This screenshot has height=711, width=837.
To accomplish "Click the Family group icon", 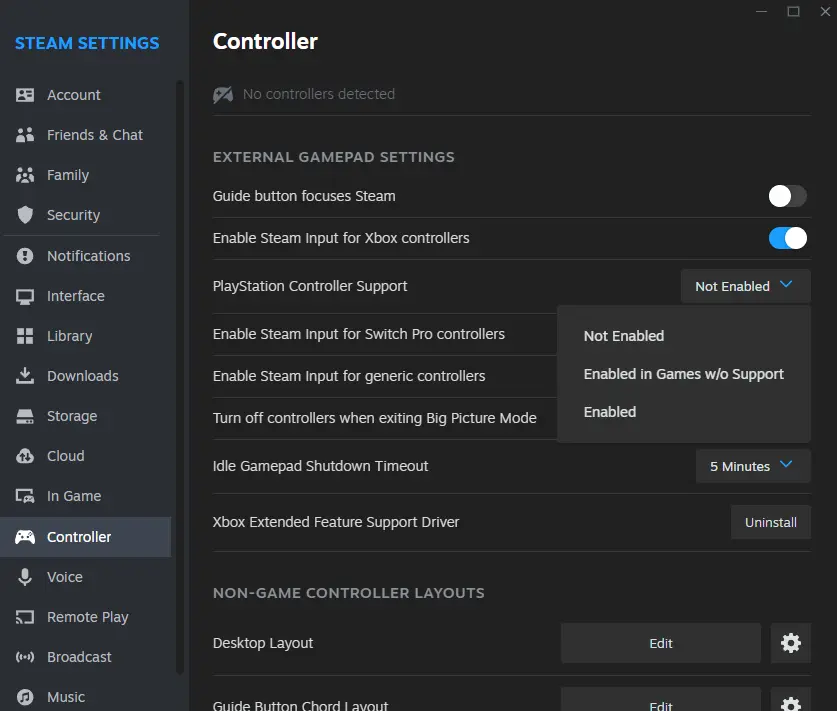I will click(x=25, y=175).
